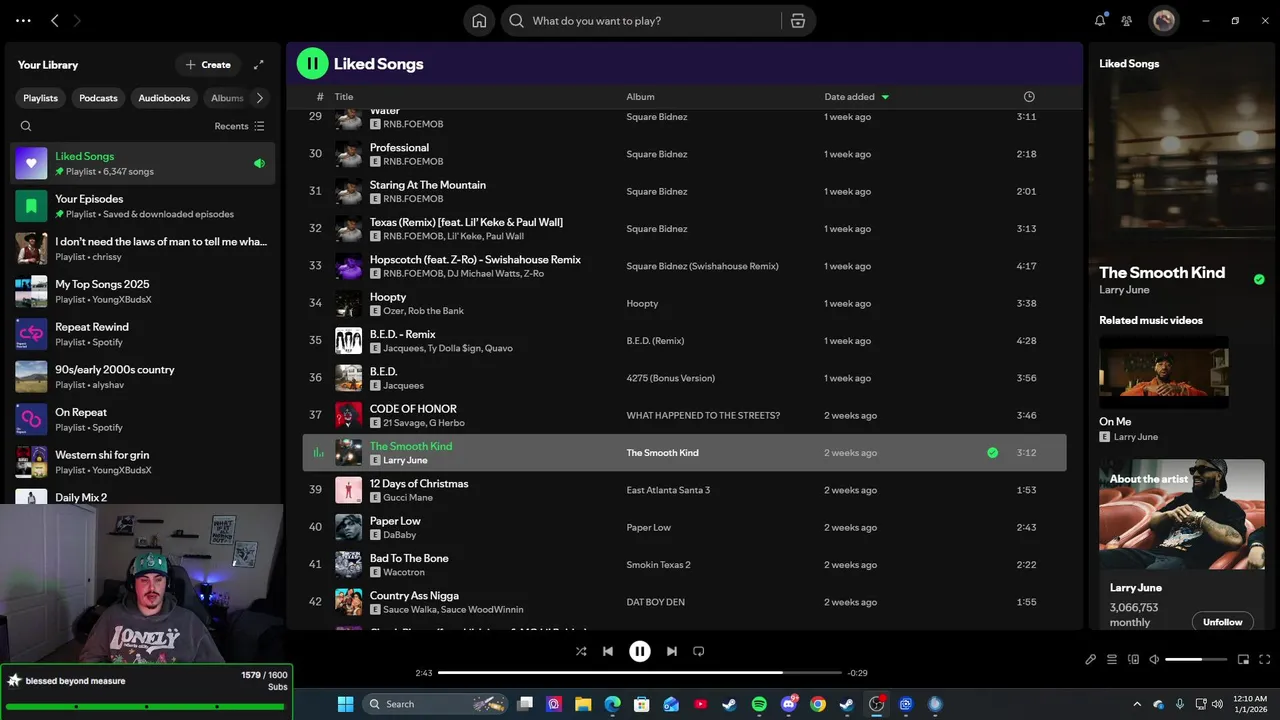Screen dimensions: 1280x720
Task: Open Google Chrome in the taskbar
Action: tap(818, 704)
